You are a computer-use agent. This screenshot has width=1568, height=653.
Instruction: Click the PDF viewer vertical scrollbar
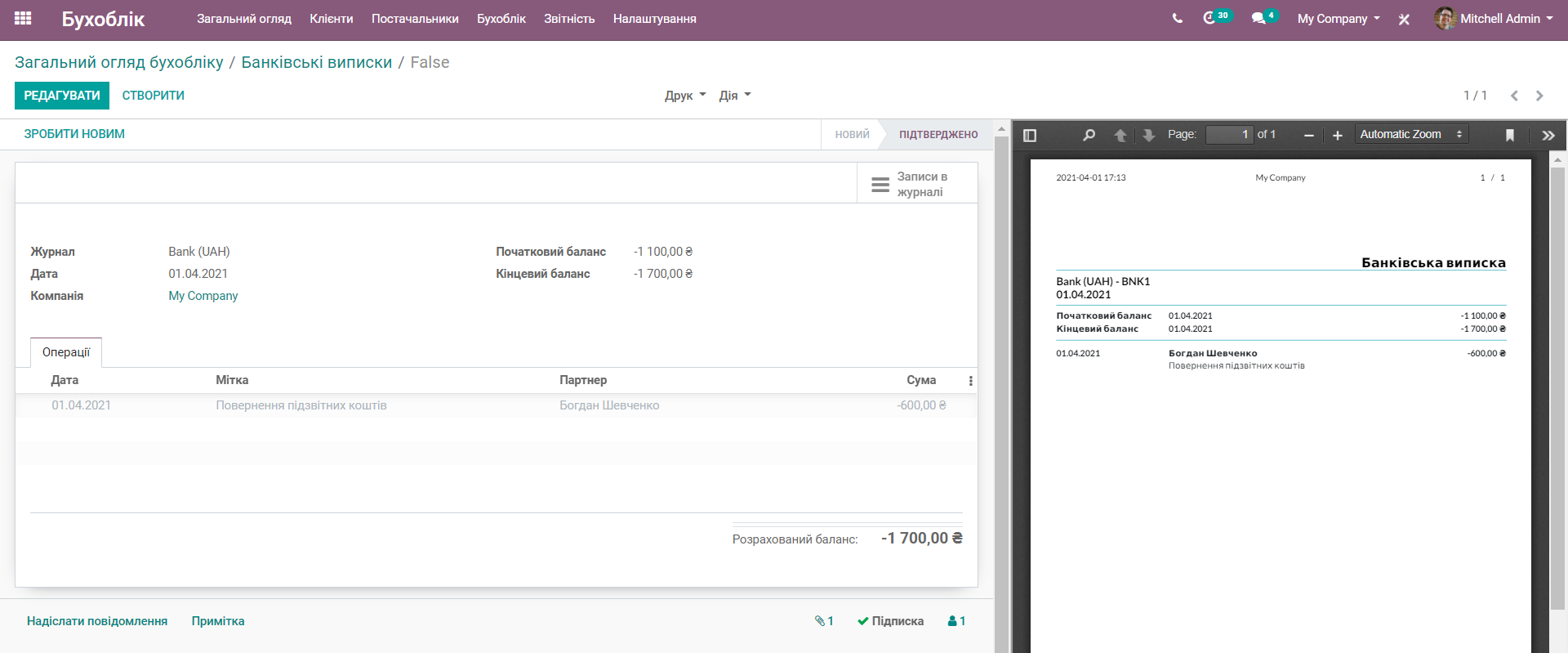point(1557,388)
